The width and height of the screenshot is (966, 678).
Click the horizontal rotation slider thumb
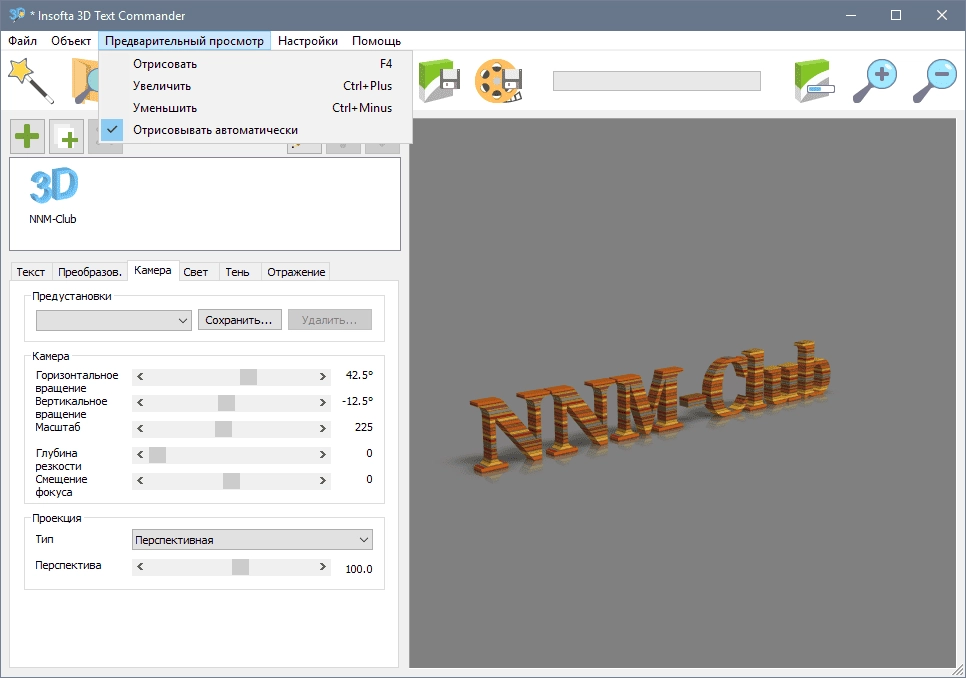pyautogui.click(x=248, y=376)
